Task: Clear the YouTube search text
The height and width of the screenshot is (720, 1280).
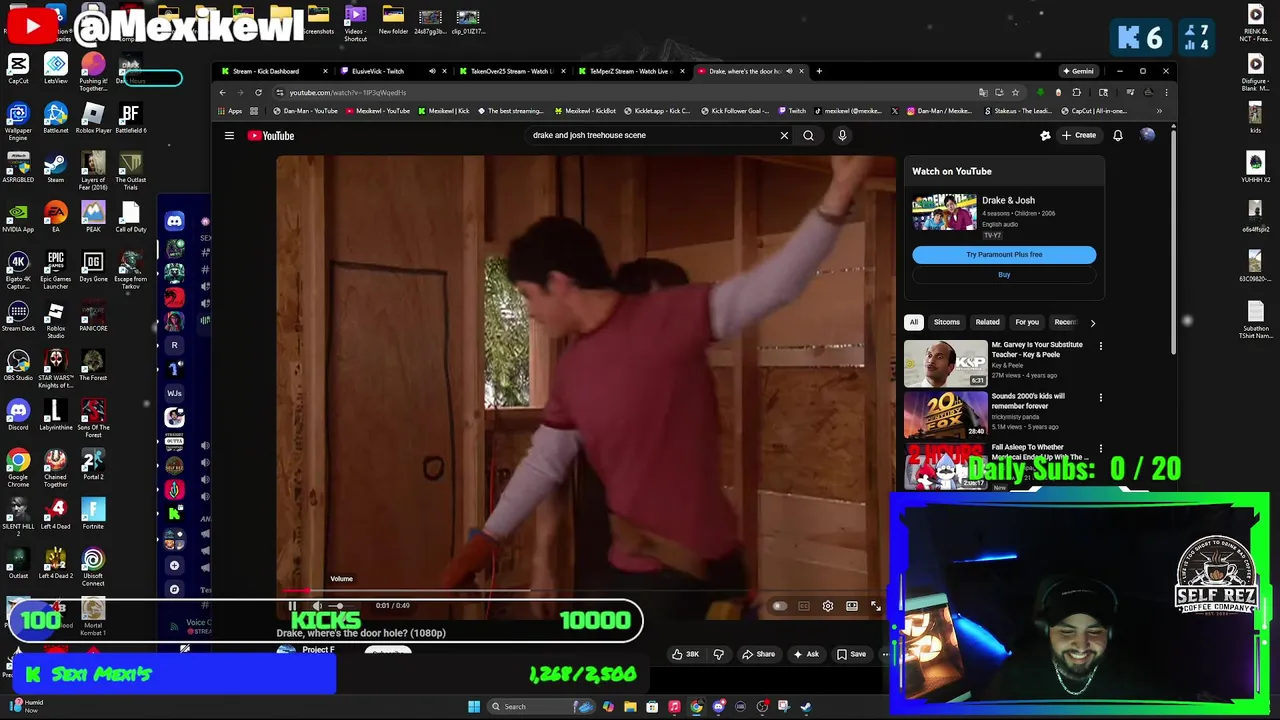Action: click(x=784, y=135)
